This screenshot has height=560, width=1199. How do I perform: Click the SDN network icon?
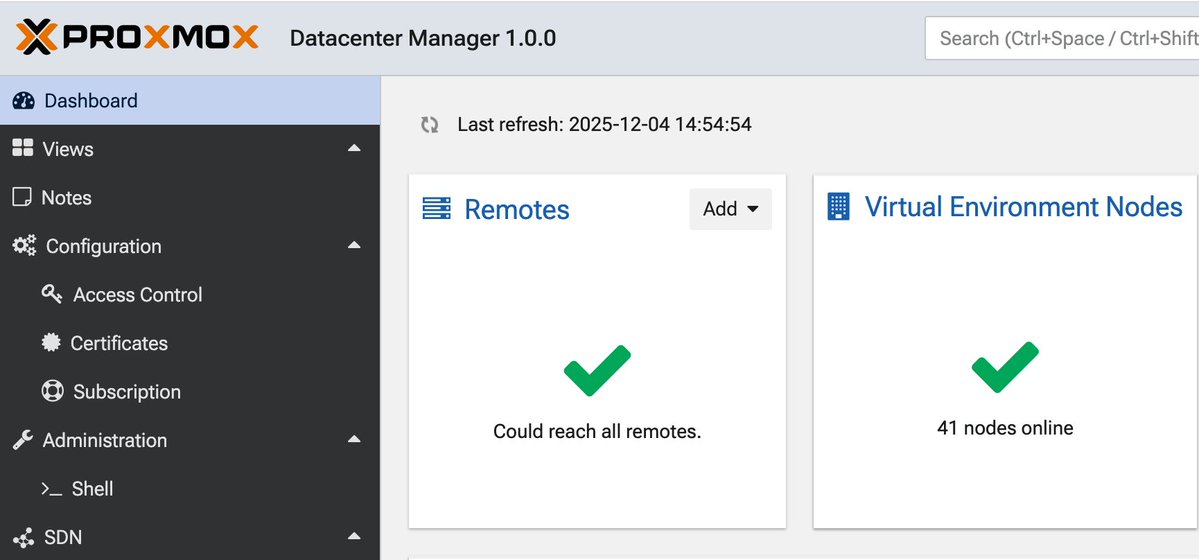(24, 538)
